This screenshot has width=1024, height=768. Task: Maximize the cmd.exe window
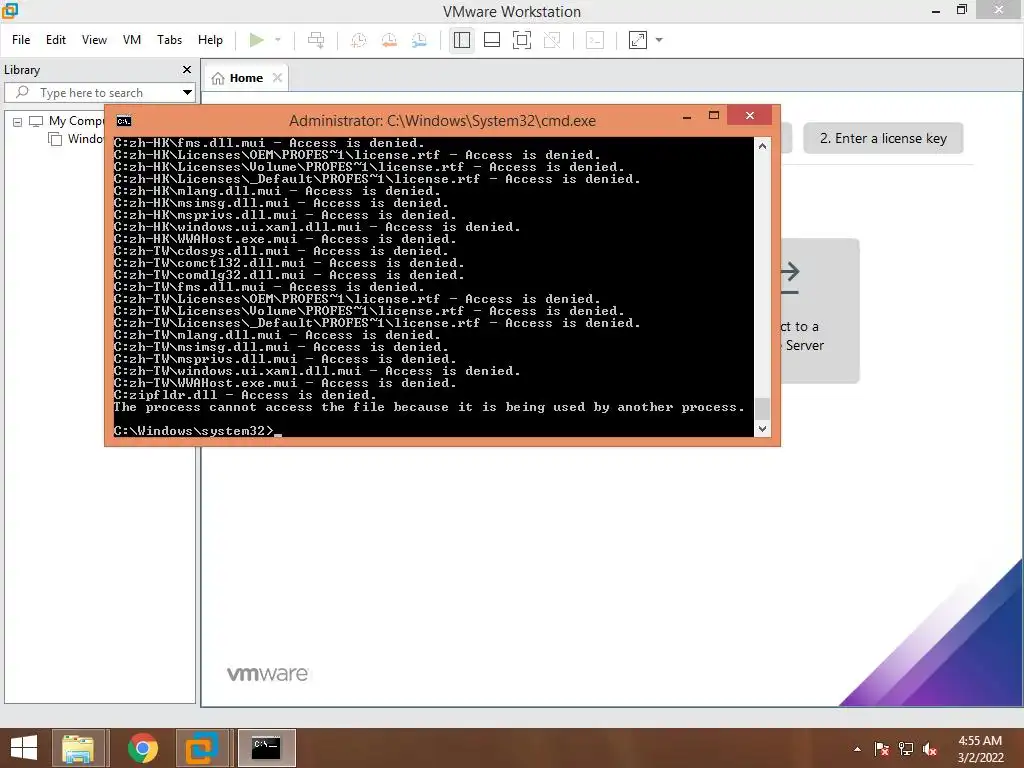click(x=714, y=116)
